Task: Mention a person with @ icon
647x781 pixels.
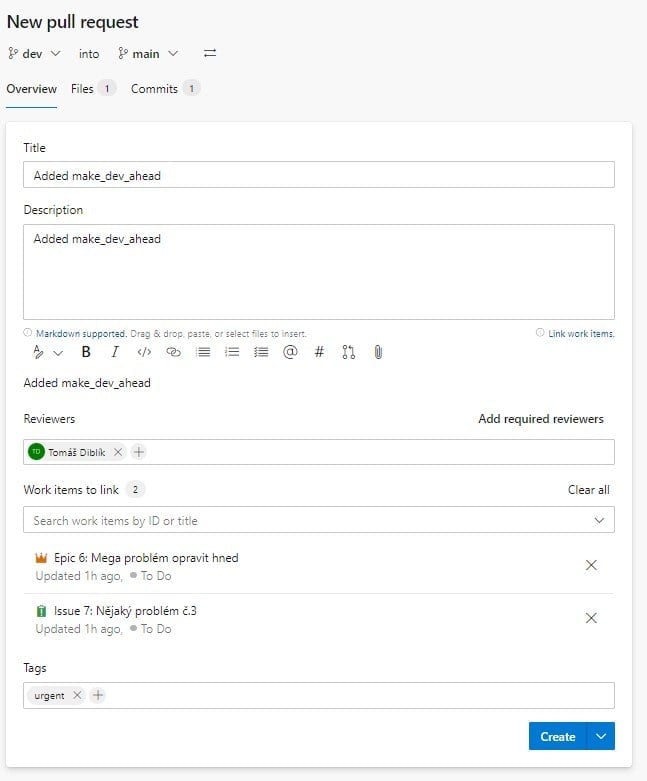Action: [290, 352]
